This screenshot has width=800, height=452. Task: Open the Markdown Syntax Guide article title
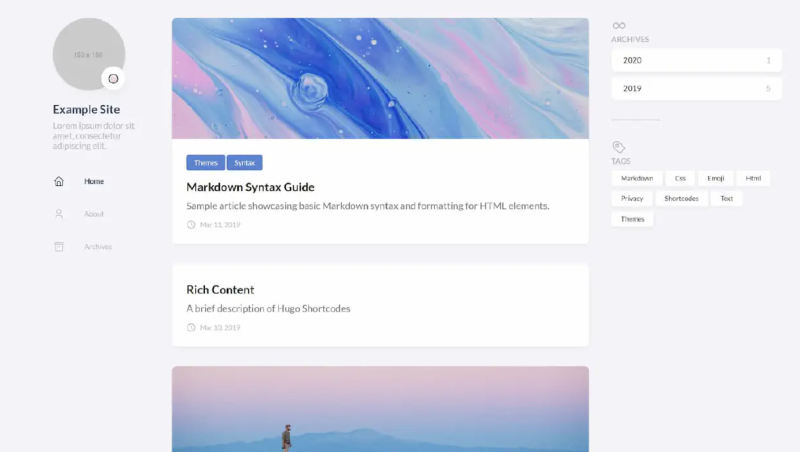tap(250, 187)
